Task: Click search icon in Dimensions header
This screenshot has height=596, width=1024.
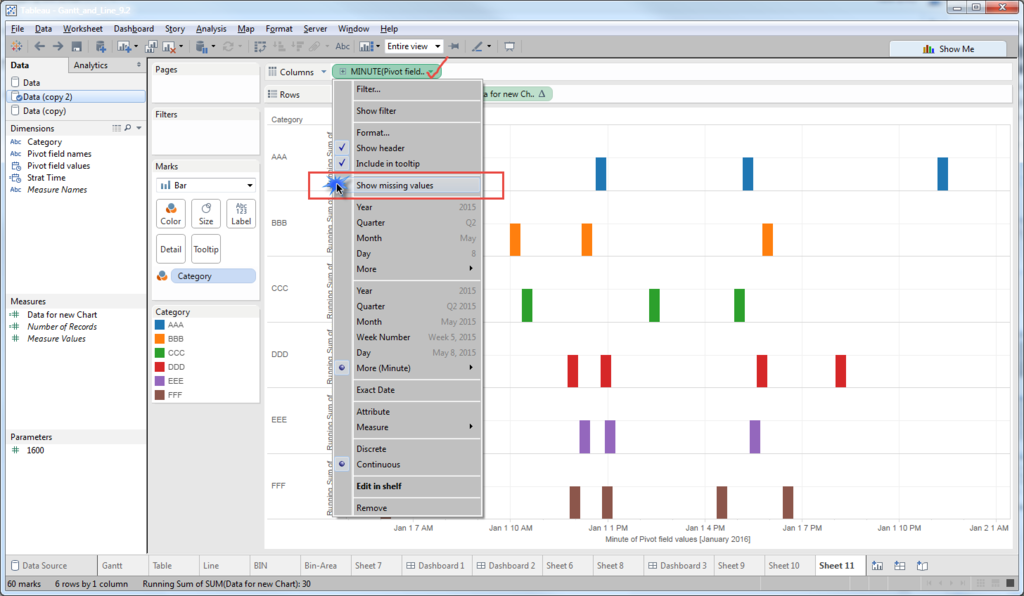Action: click(128, 128)
